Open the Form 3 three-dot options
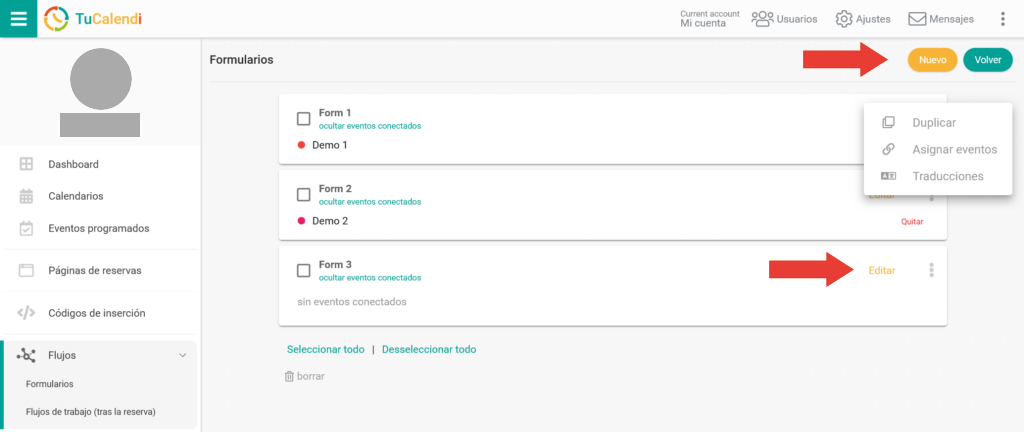The height and width of the screenshot is (432, 1024). (931, 270)
